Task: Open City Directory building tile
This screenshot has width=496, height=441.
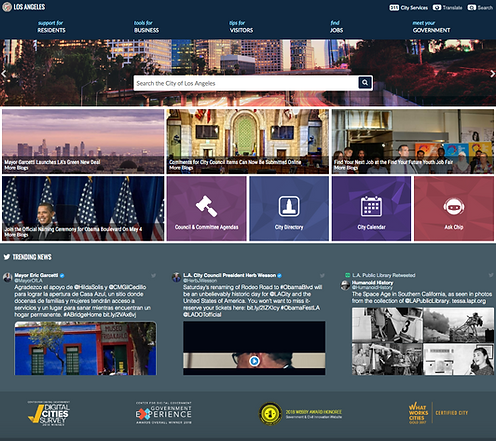Action: pos(289,208)
